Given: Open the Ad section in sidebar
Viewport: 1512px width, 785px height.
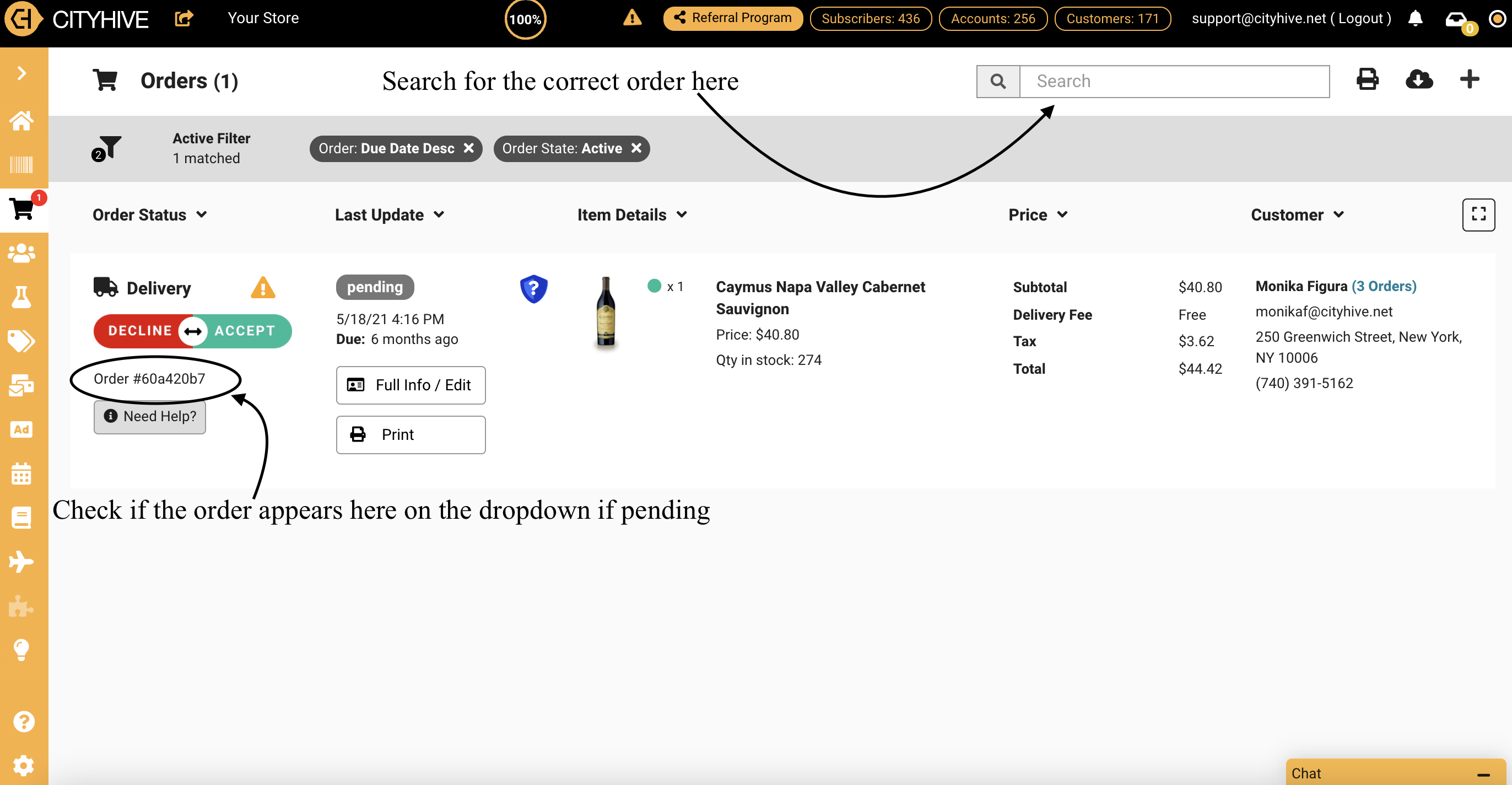Looking at the screenshot, I should [x=21, y=429].
